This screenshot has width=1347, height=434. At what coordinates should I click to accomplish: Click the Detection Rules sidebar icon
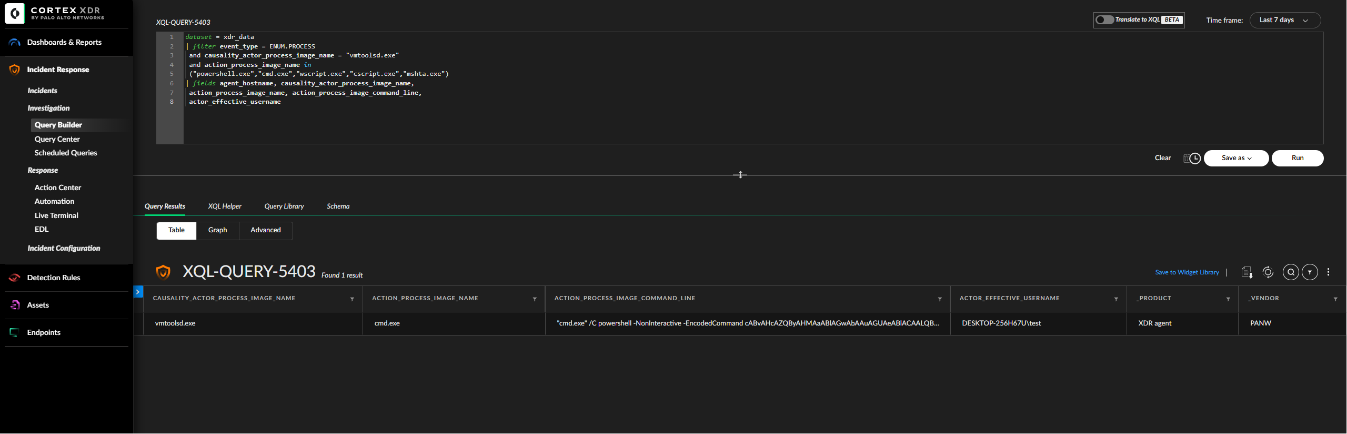tap(15, 278)
